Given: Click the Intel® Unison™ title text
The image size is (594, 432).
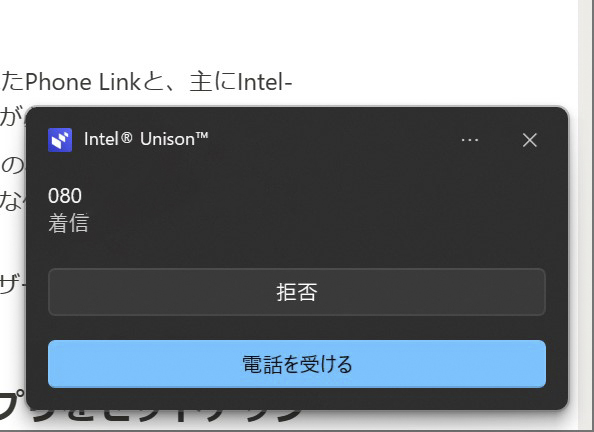Looking at the screenshot, I should tap(146, 139).
